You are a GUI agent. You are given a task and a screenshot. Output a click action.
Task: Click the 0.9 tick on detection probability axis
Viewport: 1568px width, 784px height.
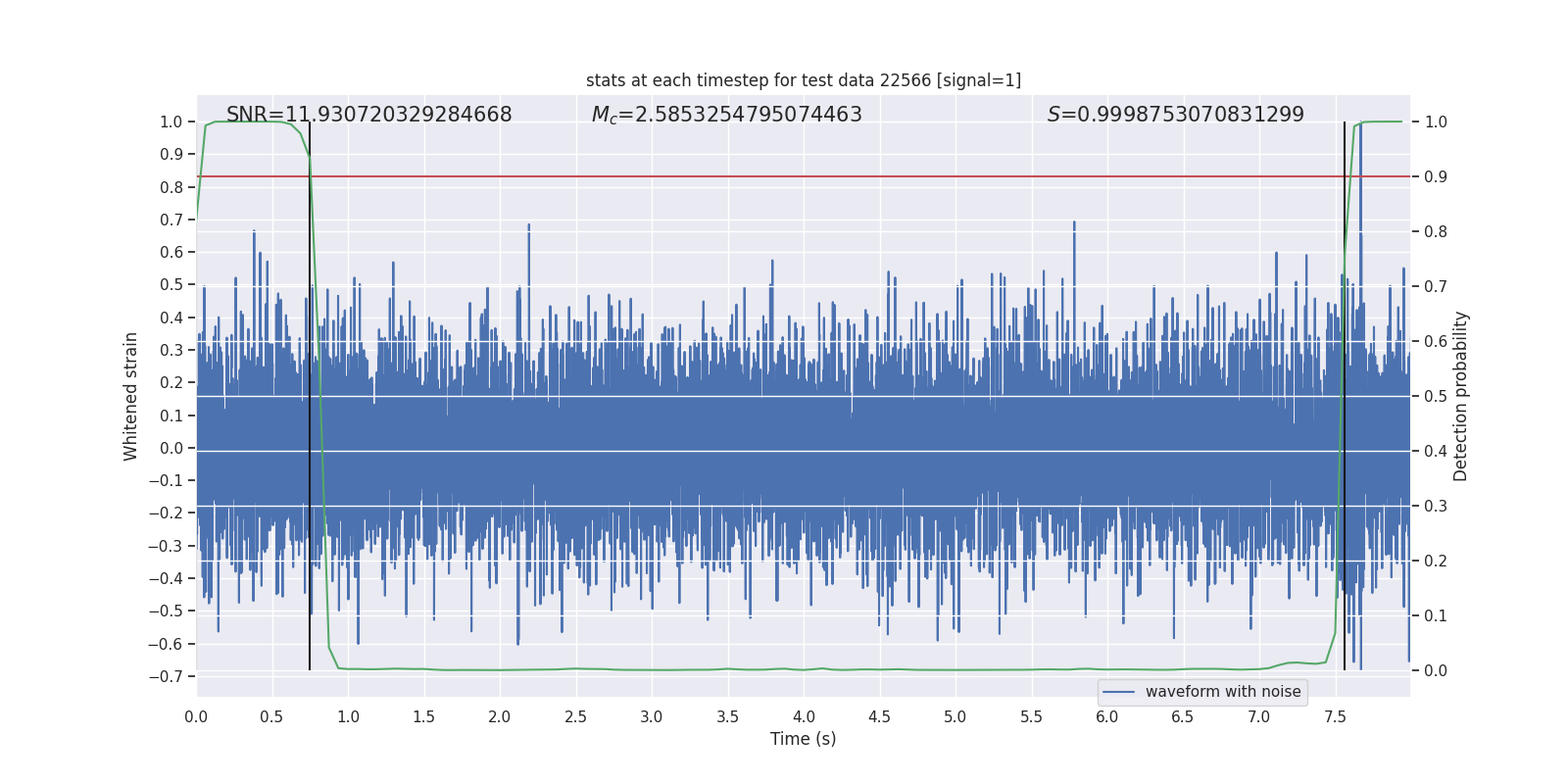click(x=1436, y=177)
